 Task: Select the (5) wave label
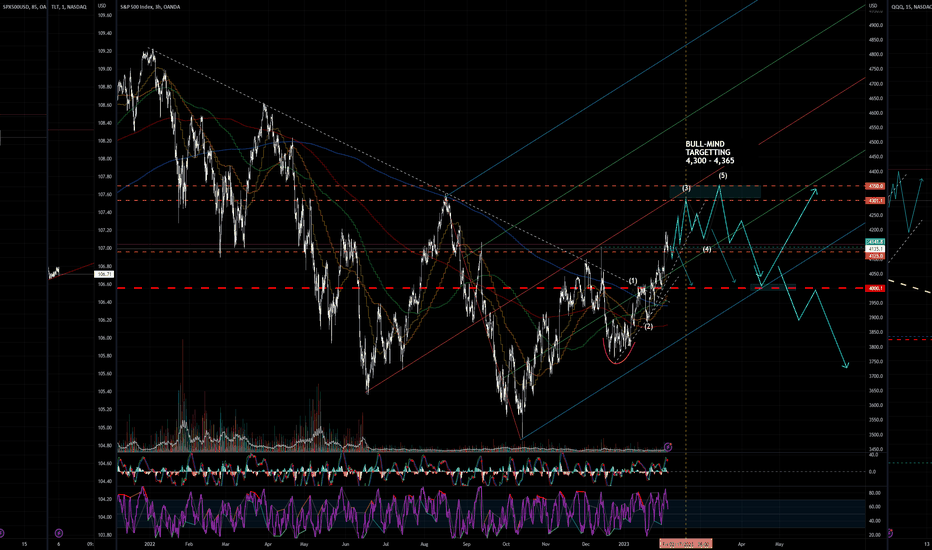pyautogui.click(x=723, y=175)
